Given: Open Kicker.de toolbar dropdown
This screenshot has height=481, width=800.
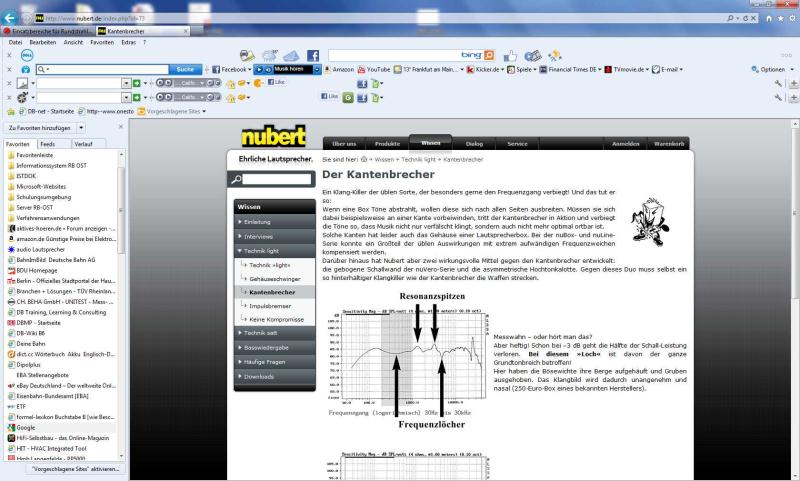Looking at the screenshot, I should pyautogui.click(x=503, y=69).
